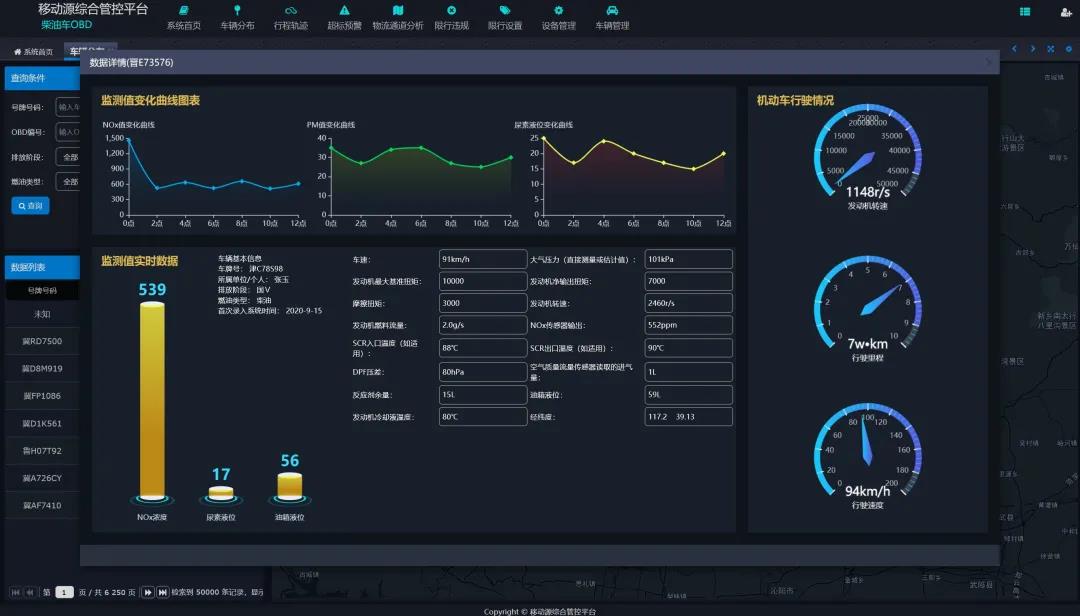Click the 号牌号码 input field
This screenshot has width=1080, height=616.
click(68, 107)
